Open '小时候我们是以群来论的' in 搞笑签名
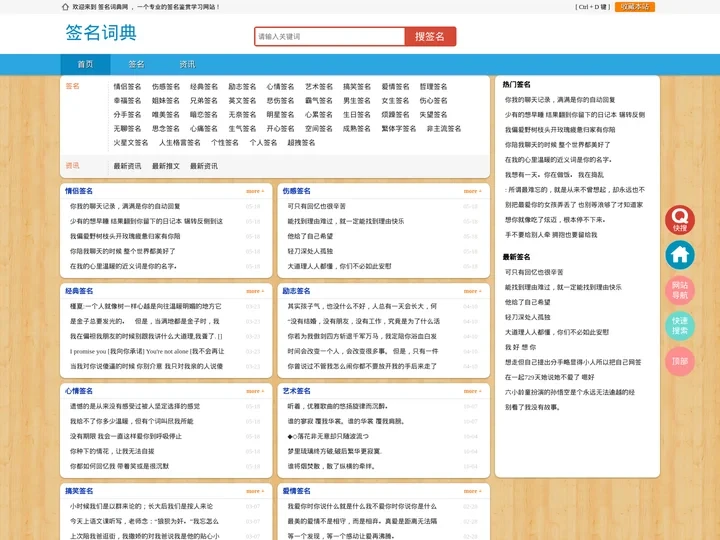 pyautogui.click(x=141, y=506)
